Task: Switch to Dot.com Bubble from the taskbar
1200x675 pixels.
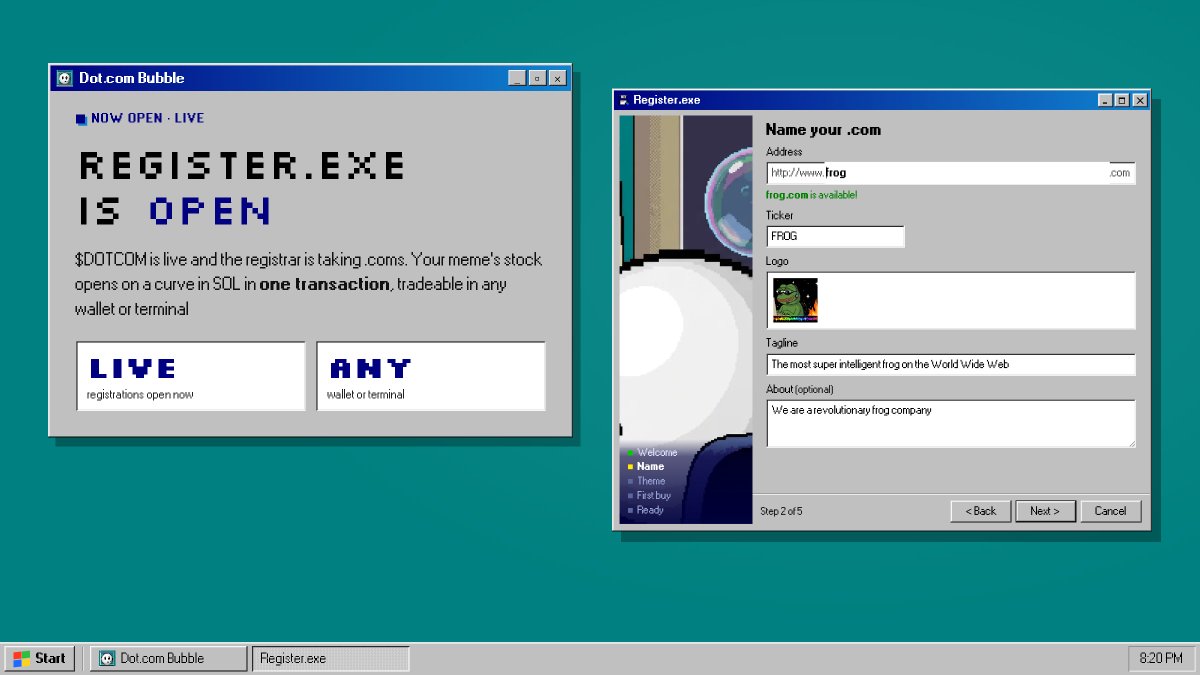Action: [169, 658]
